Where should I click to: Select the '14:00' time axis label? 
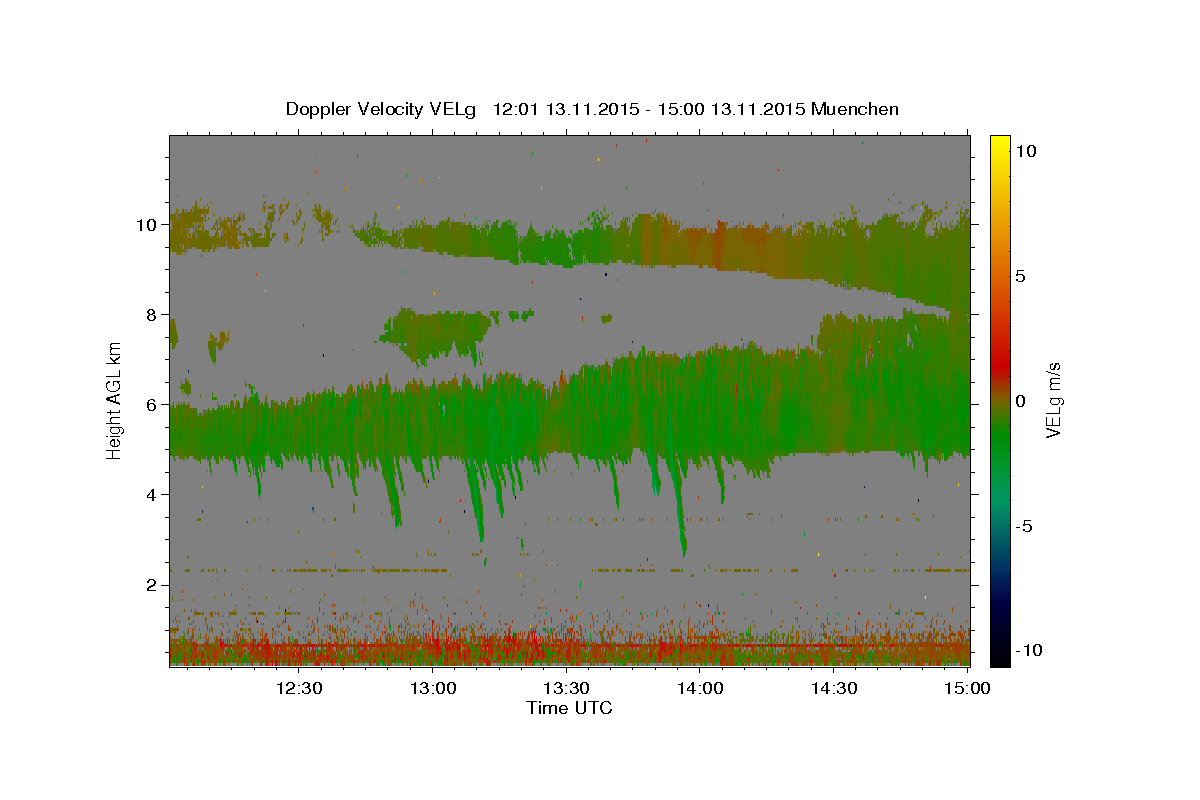(x=700, y=688)
